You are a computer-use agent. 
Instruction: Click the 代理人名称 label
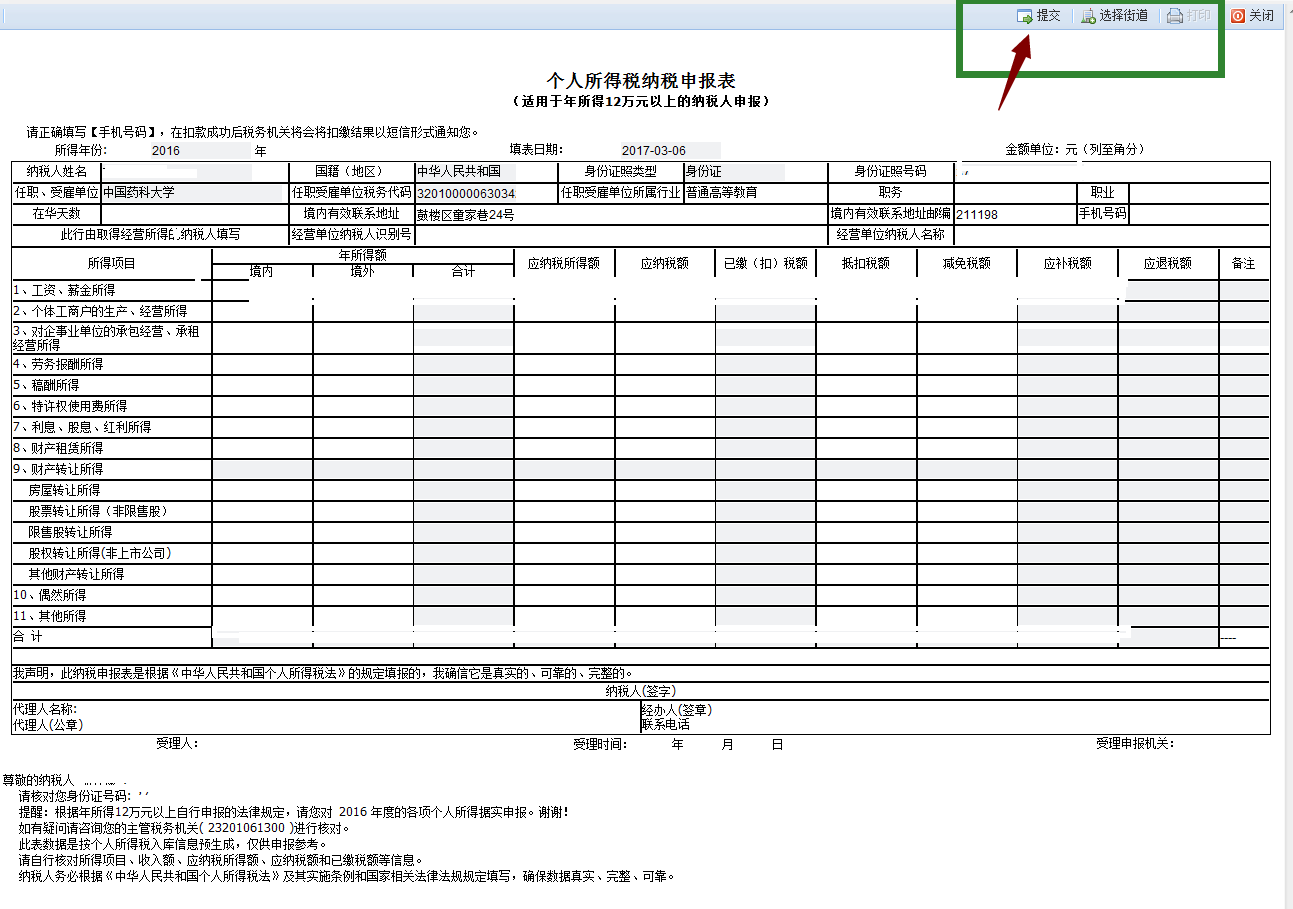click(45, 709)
